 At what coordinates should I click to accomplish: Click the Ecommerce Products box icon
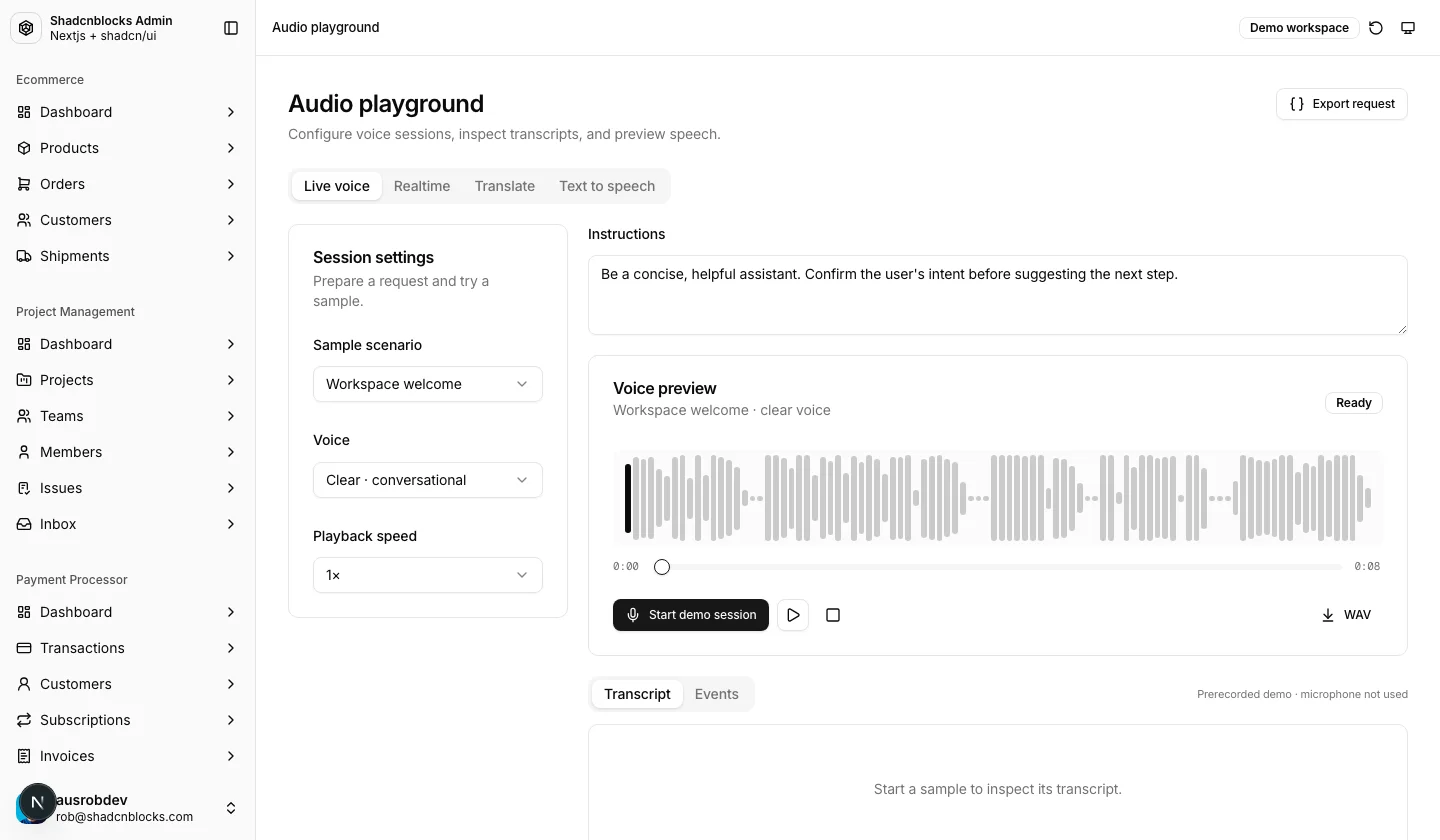coord(24,148)
